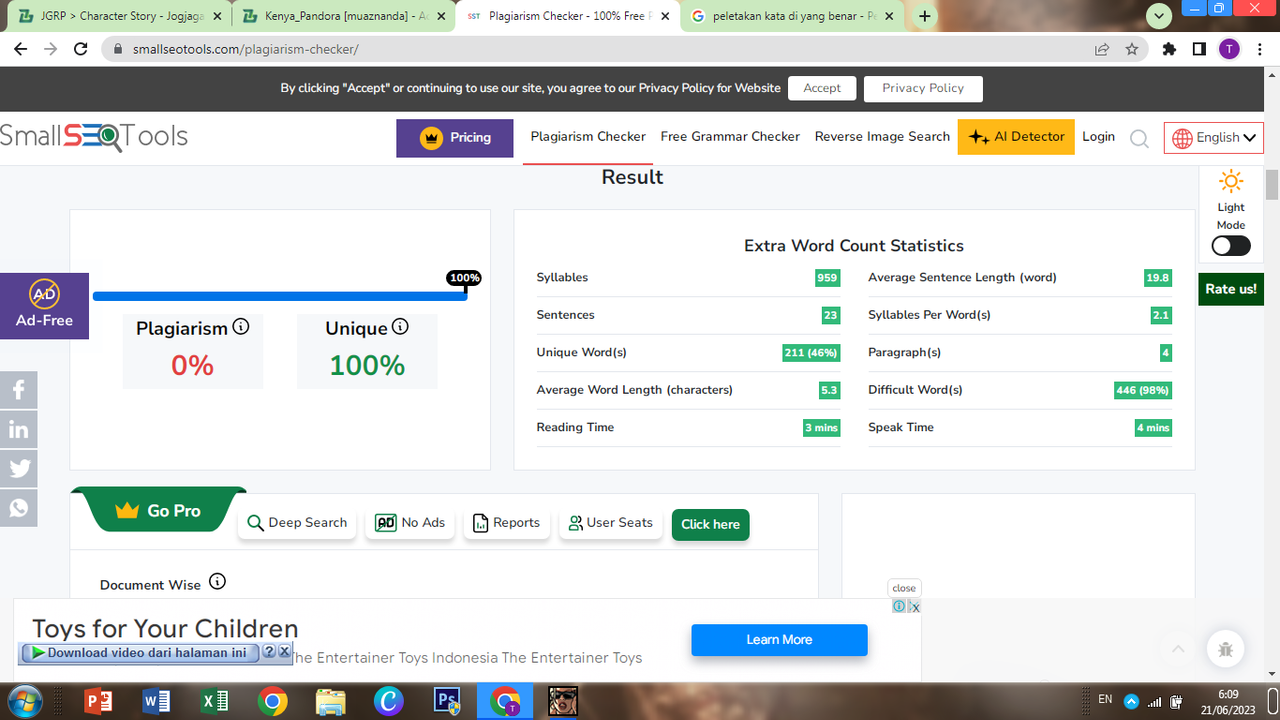Viewport: 1280px width, 720px height.
Task: Open Plagiarism Checker nav item
Action: pos(588,137)
